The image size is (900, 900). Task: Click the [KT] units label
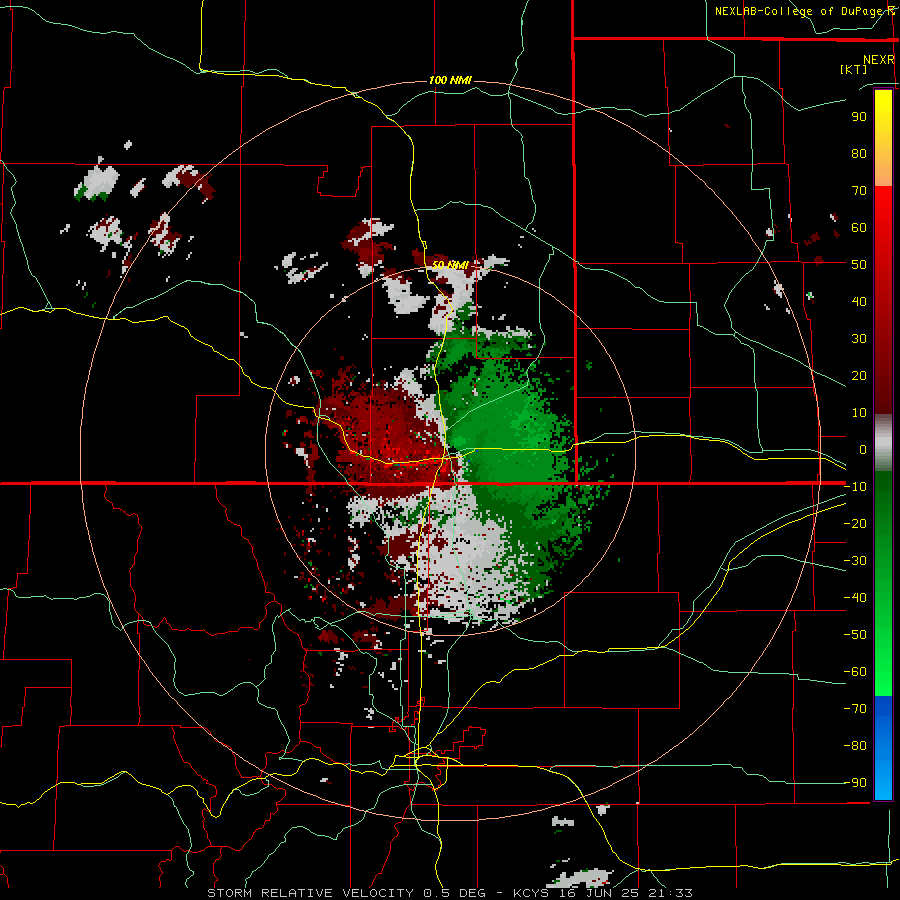(x=853, y=69)
